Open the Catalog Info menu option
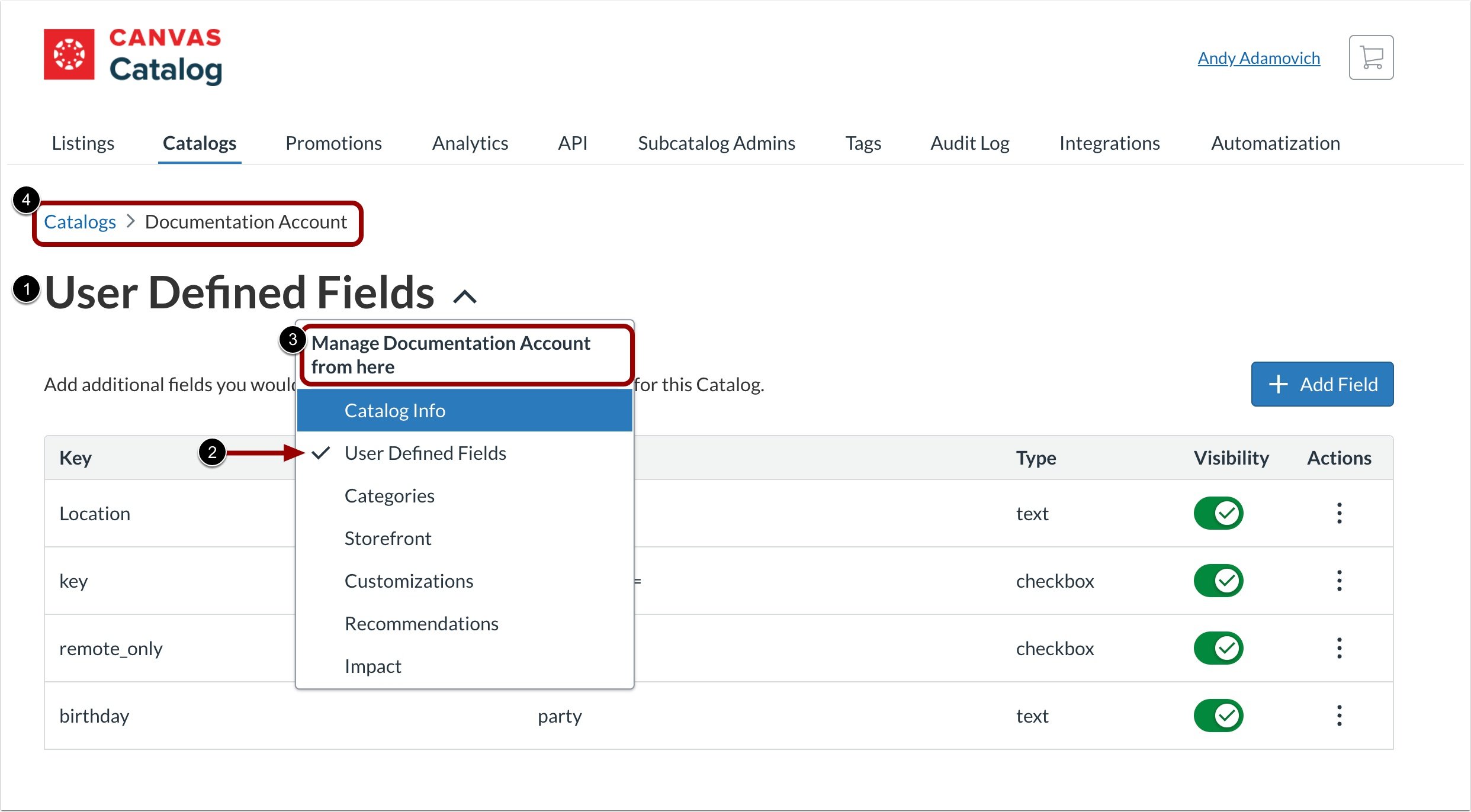Image resolution: width=1471 pixels, height=812 pixels. pyautogui.click(x=395, y=410)
